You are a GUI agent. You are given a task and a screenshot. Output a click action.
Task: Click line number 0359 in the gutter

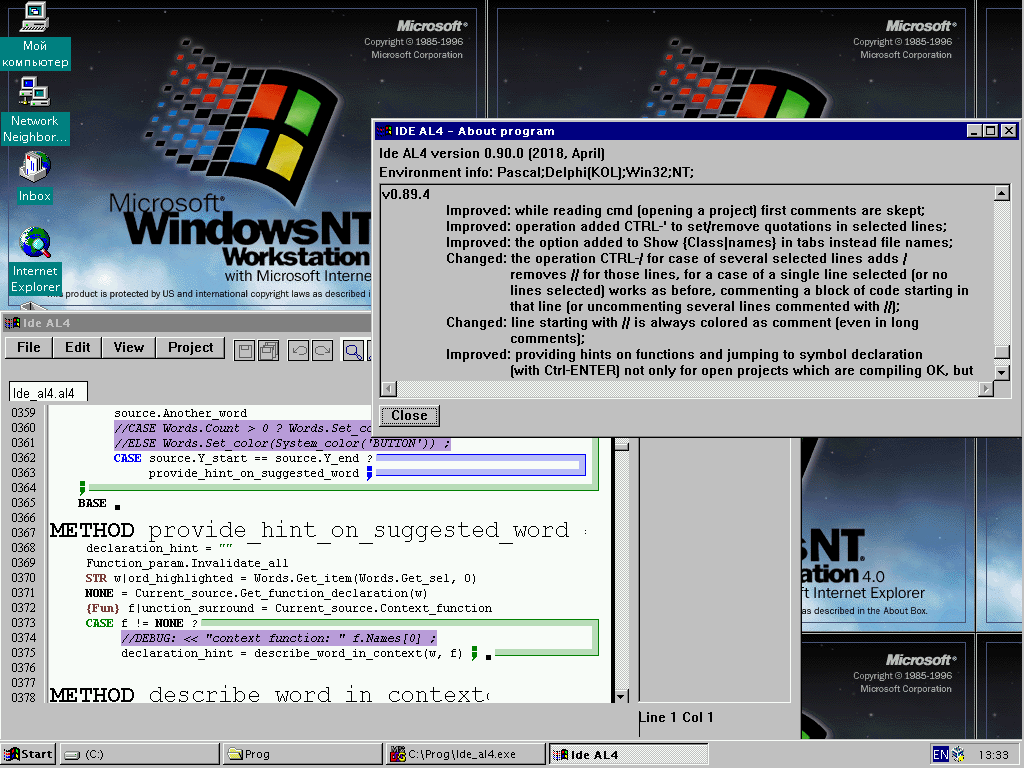click(24, 412)
